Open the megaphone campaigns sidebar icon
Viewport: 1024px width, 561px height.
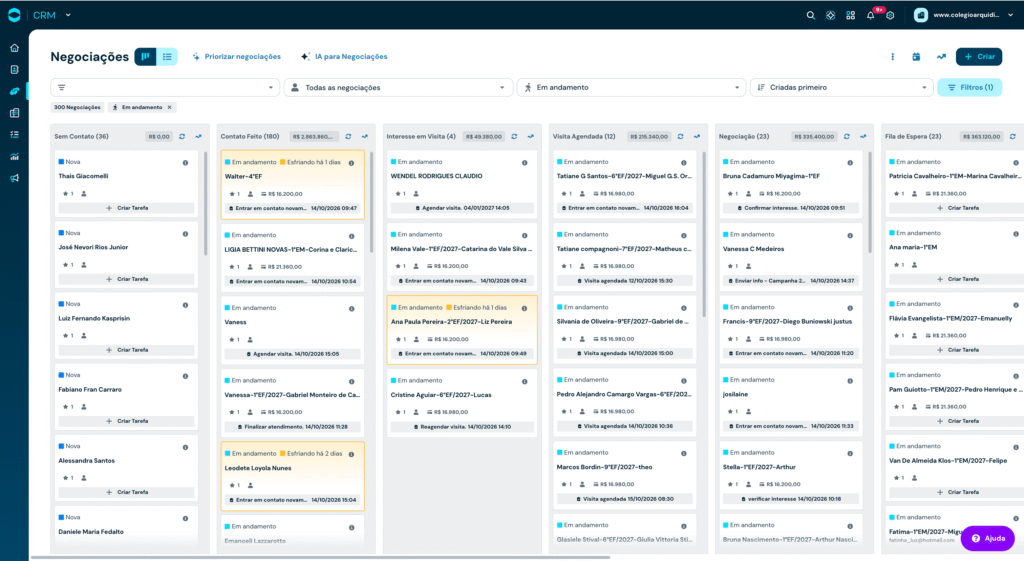point(14,178)
